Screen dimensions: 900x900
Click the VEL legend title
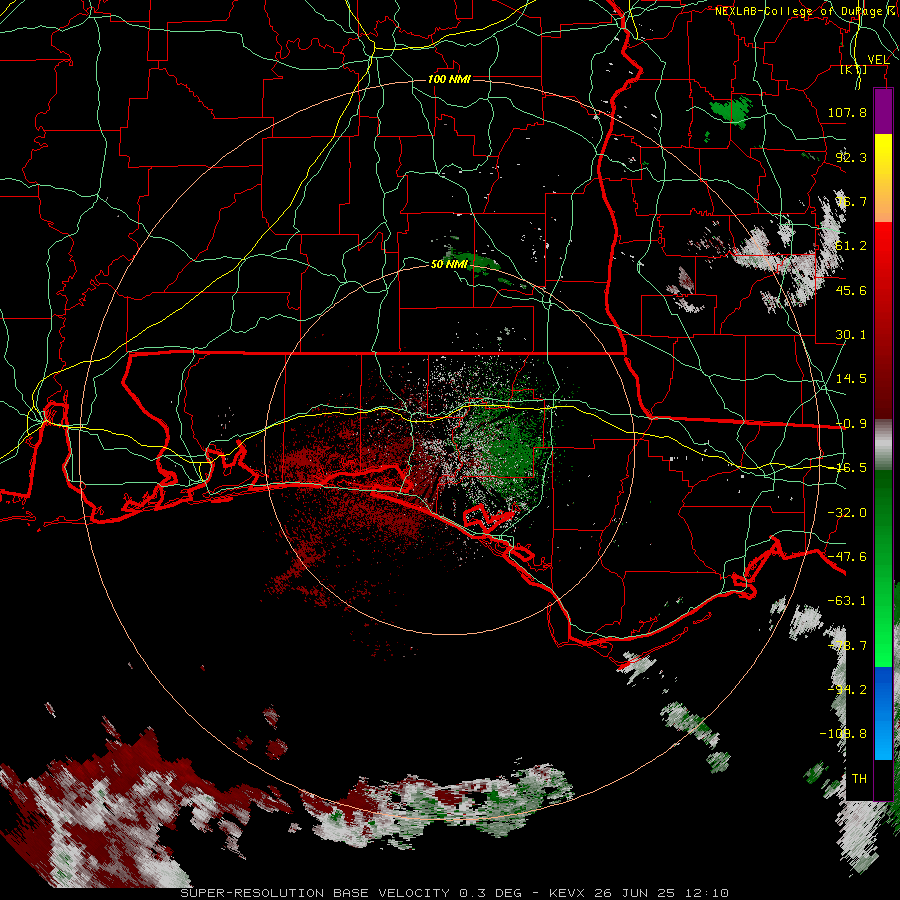[878, 60]
